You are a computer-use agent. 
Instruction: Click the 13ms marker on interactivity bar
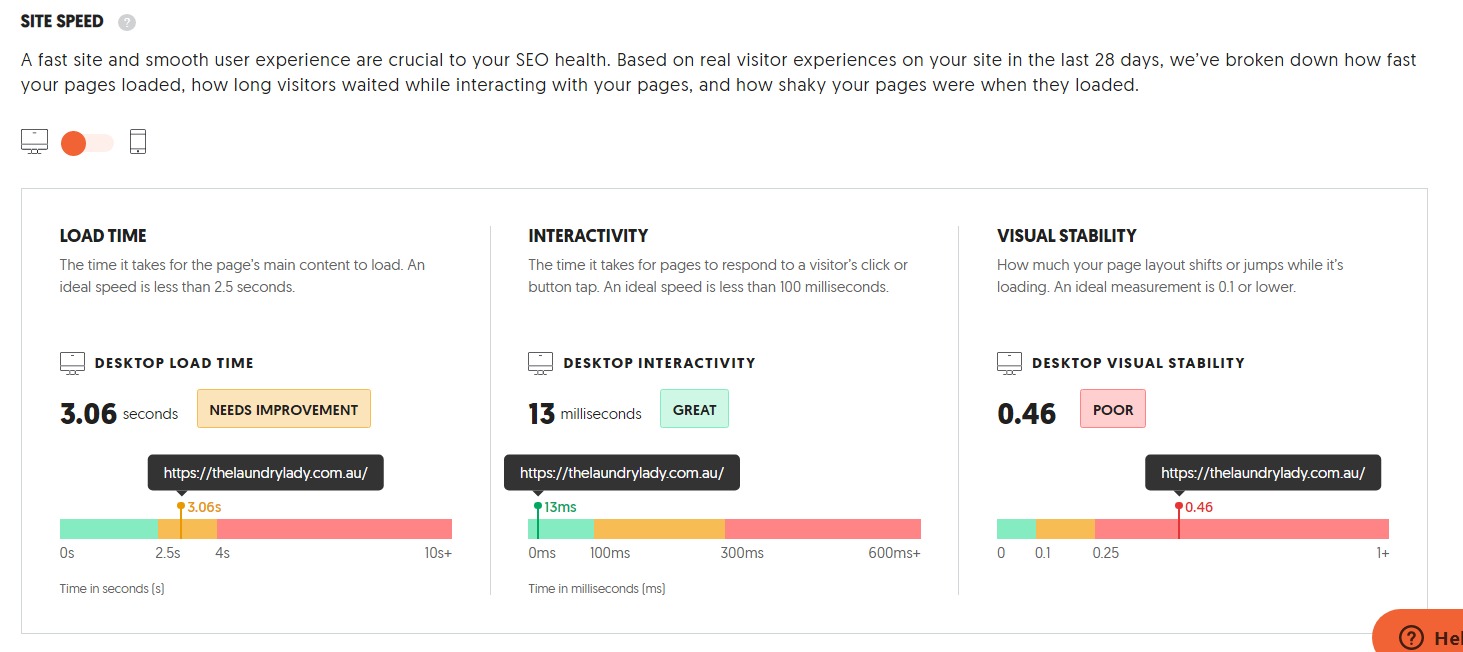(x=538, y=507)
